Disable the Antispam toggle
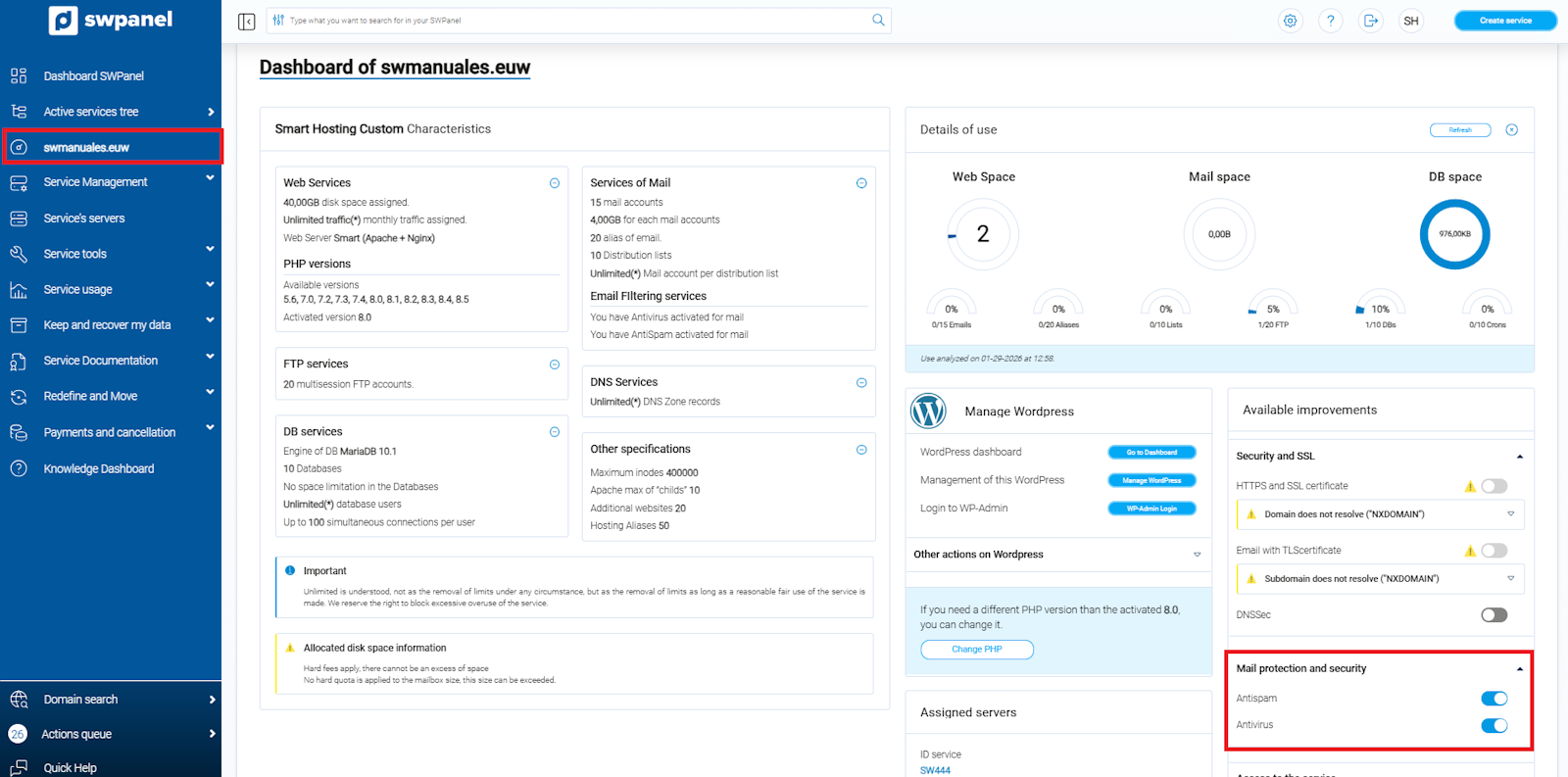 pyautogui.click(x=1494, y=699)
